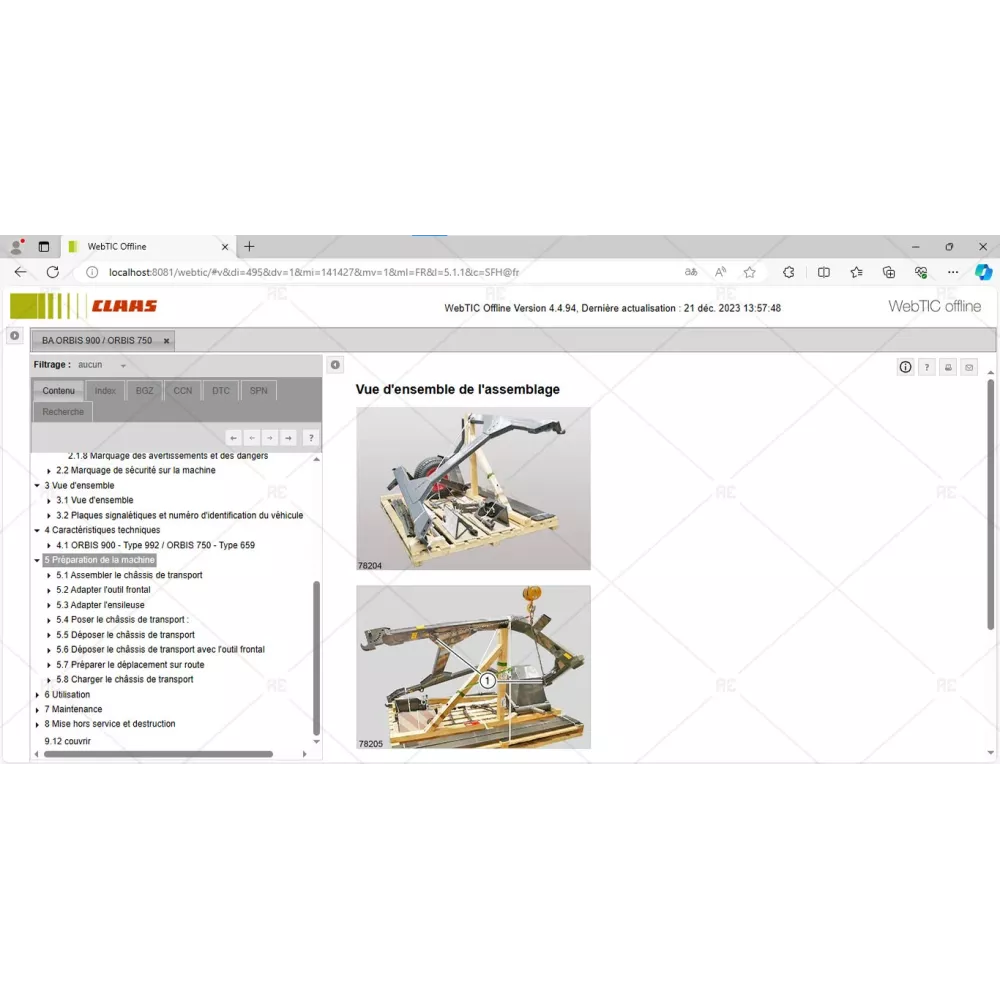Add page to favorites with star icon

tap(749, 272)
